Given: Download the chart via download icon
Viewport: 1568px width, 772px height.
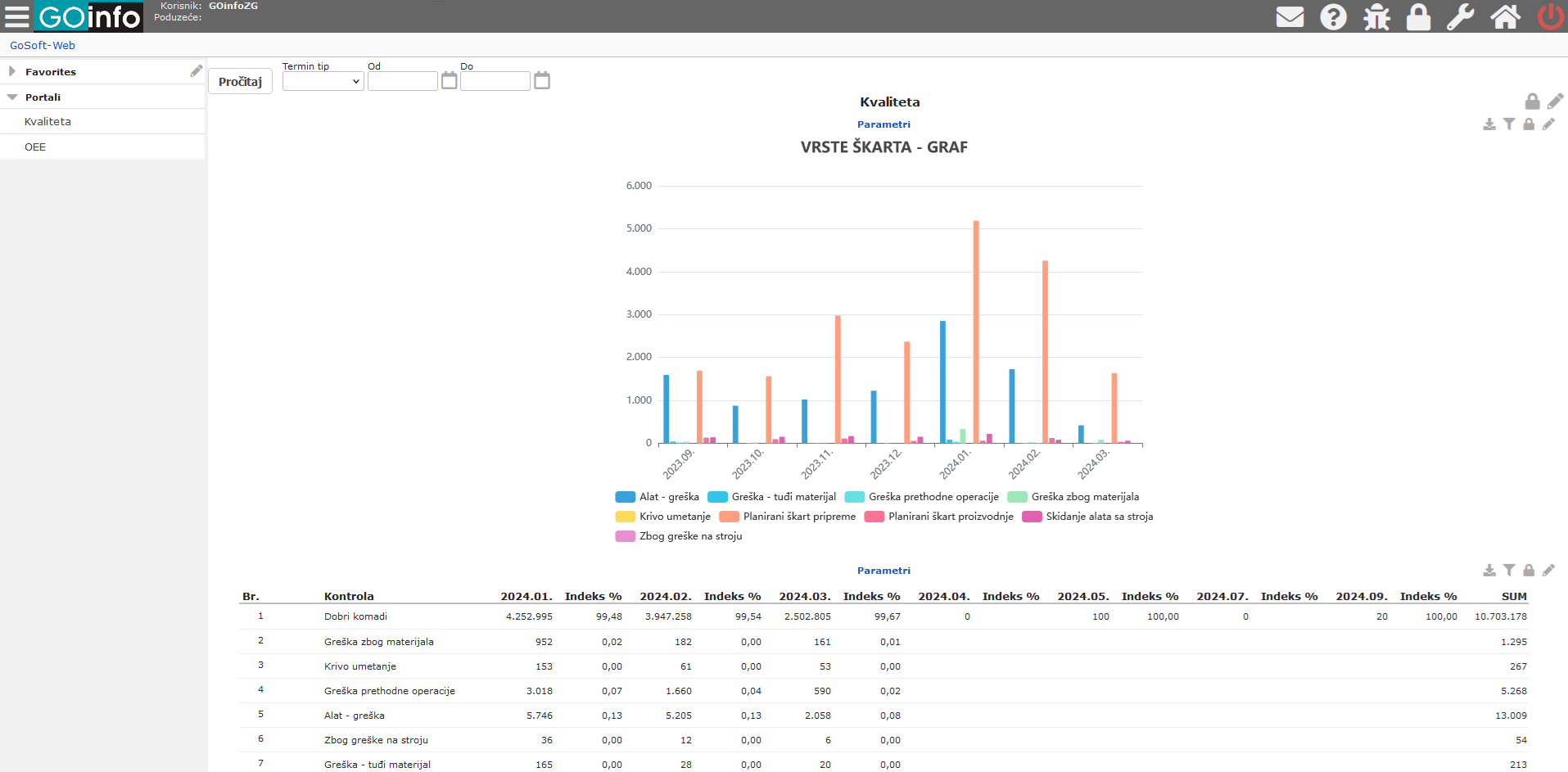Looking at the screenshot, I should (x=1489, y=124).
